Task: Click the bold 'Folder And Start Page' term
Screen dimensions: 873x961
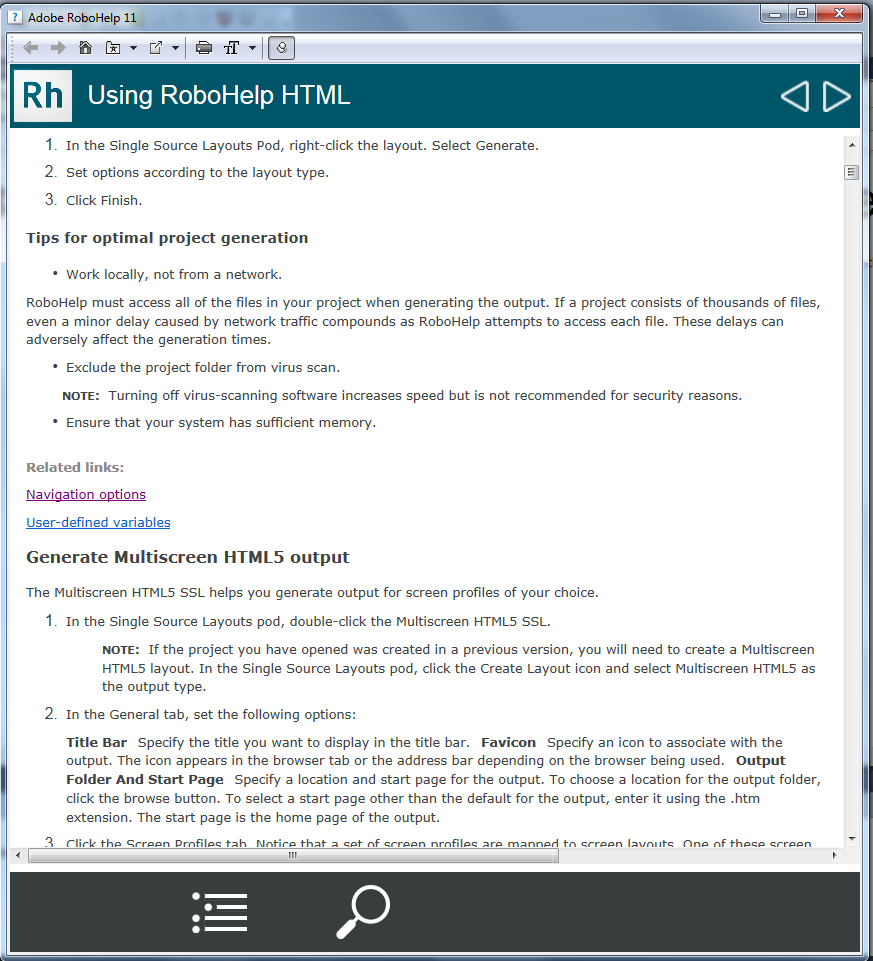Action: point(145,780)
